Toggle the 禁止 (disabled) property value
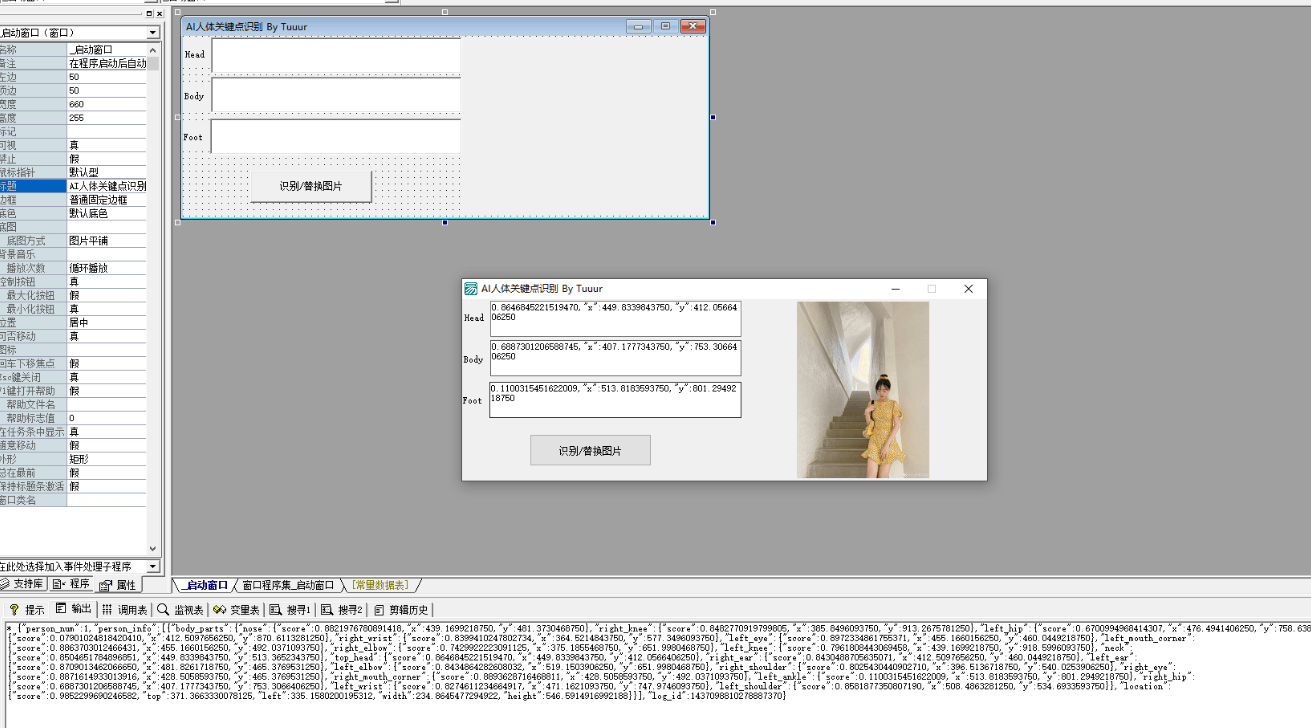The width and height of the screenshot is (1311, 728). [106, 159]
